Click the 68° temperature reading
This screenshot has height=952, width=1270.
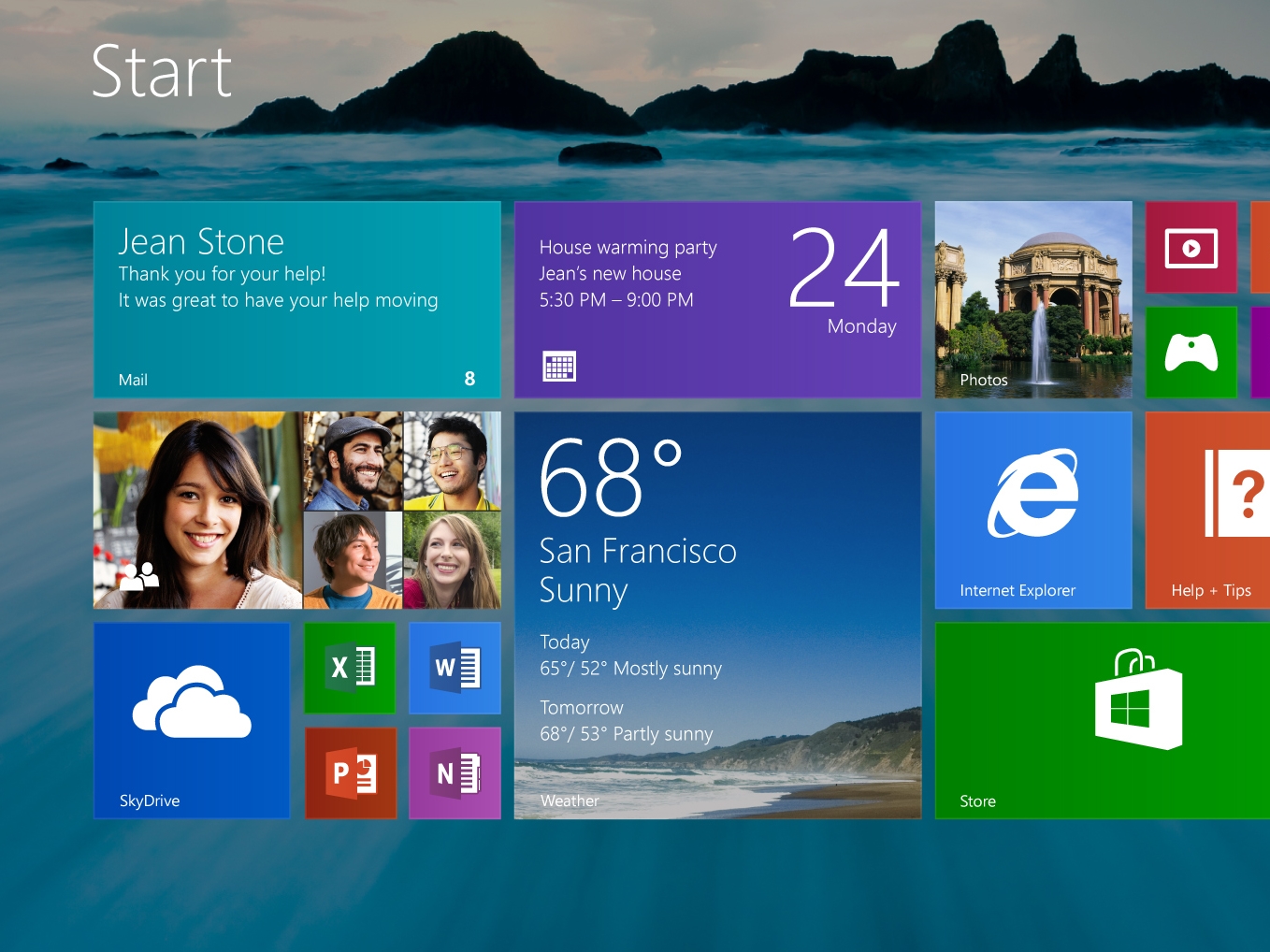[x=611, y=478]
